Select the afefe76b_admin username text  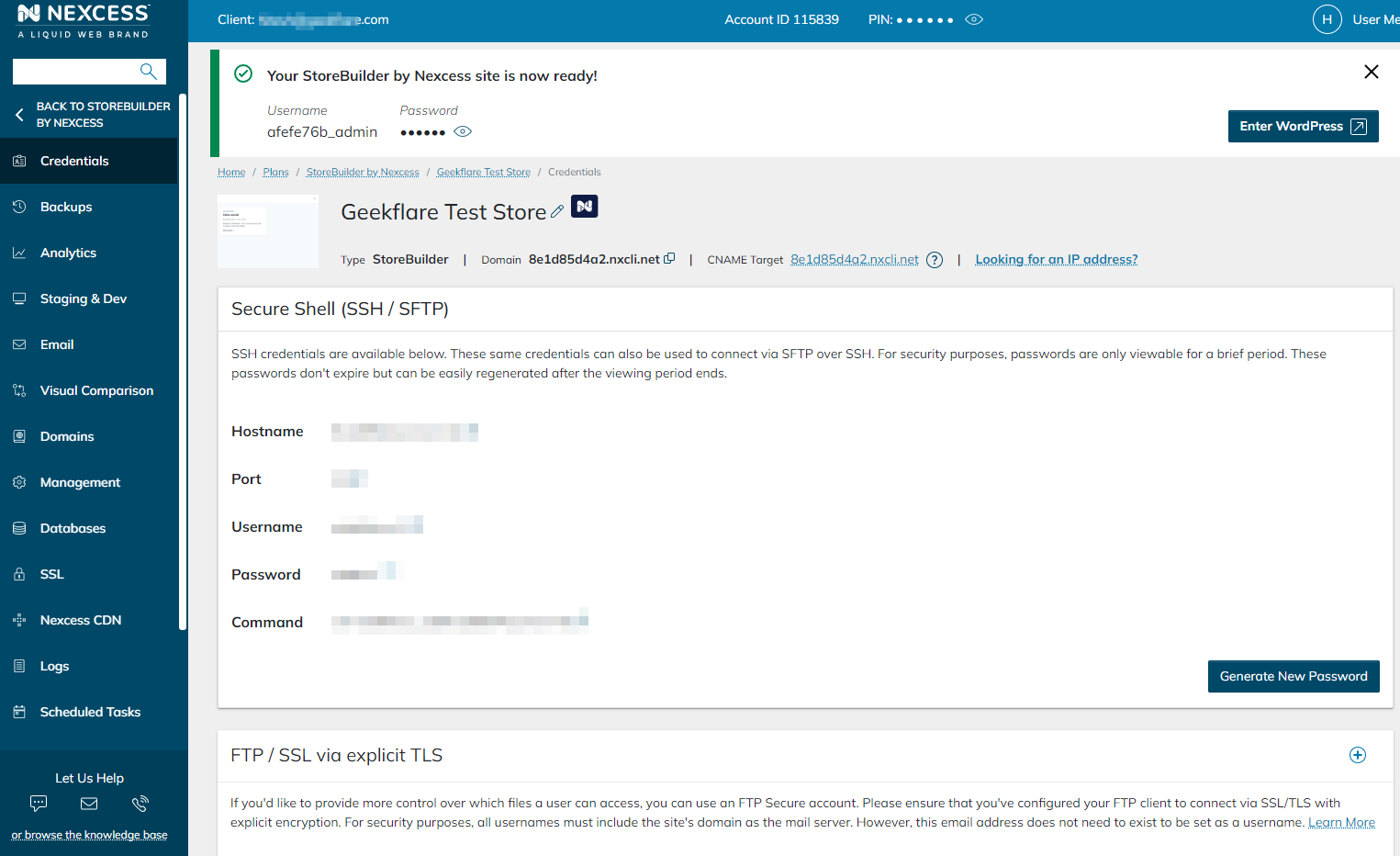point(322,132)
